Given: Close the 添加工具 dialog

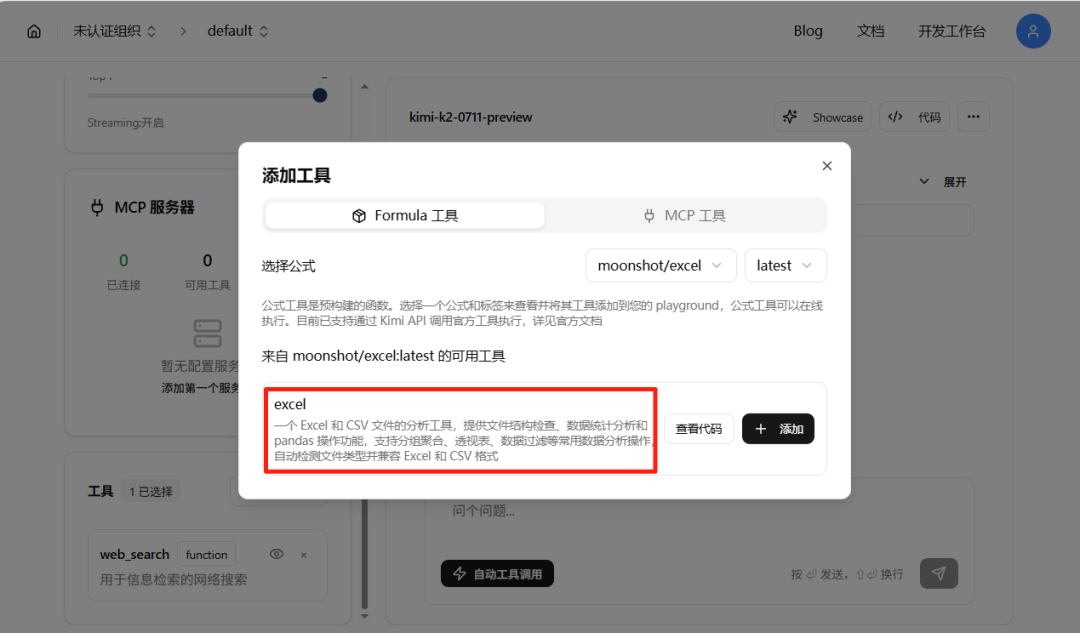Looking at the screenshot, I should [x=827, y=166].
